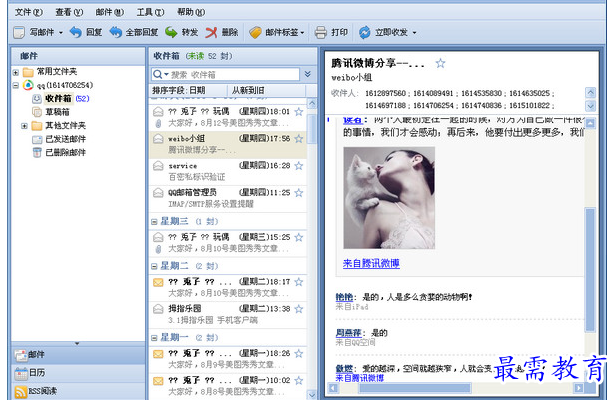
Task: Star the 星期一 10:02 email
Action: coord(299,380)
